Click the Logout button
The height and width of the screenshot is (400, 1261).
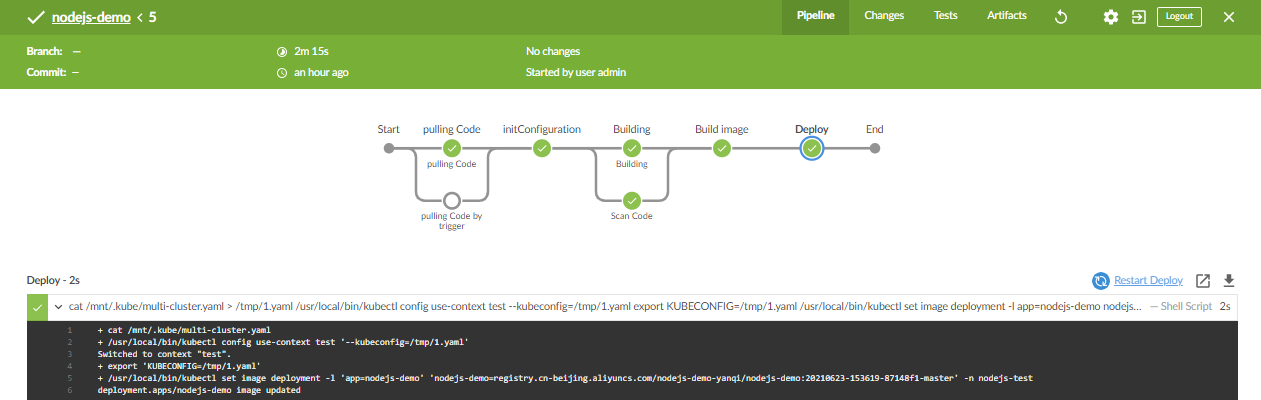[x=1179, y=17]
